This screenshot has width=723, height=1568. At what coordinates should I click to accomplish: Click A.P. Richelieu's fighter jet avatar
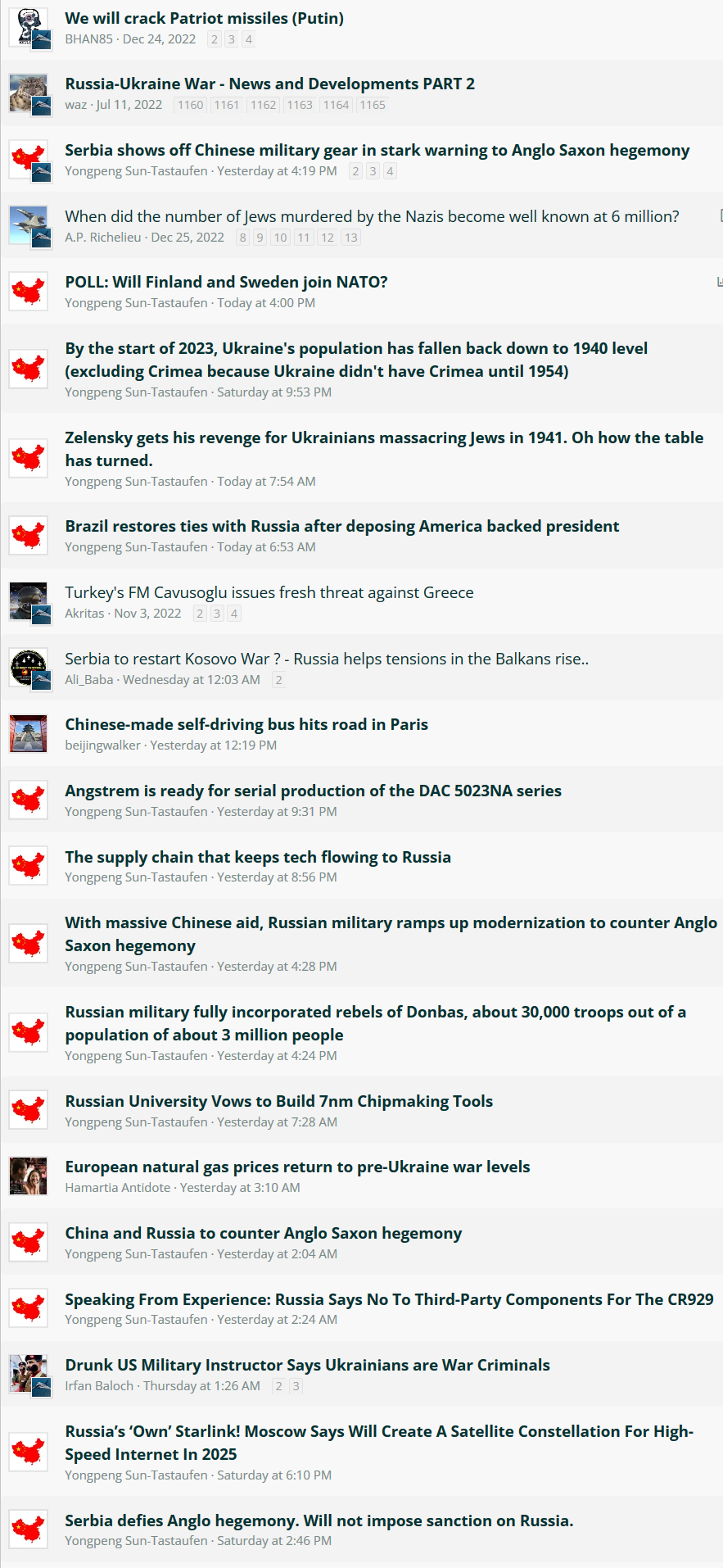(x=29, y=224)
